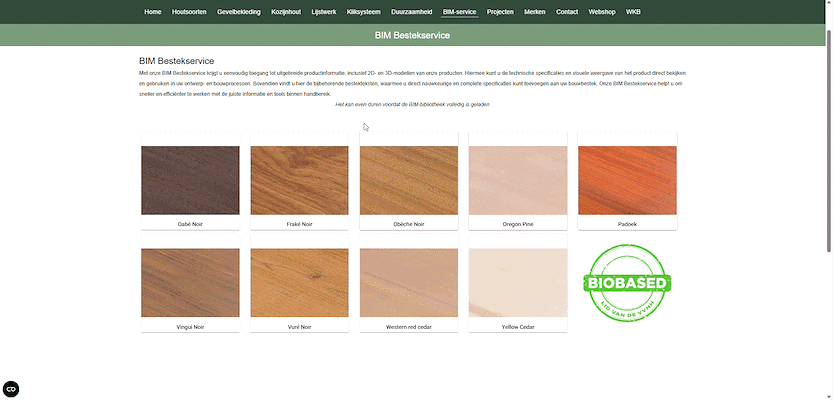Choose the Obèche Noir wood texture

[408, 180]
